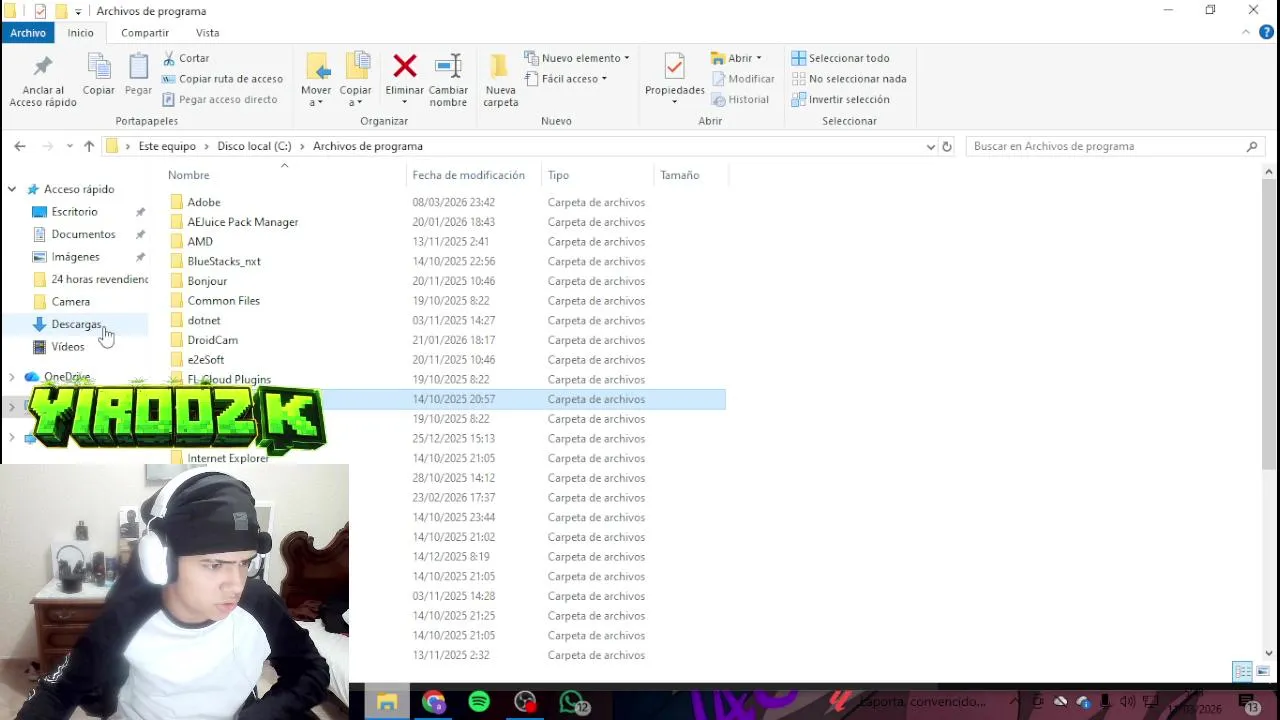
Task: Open Escritorio in Acceso rápido
Action: [75, 212]
